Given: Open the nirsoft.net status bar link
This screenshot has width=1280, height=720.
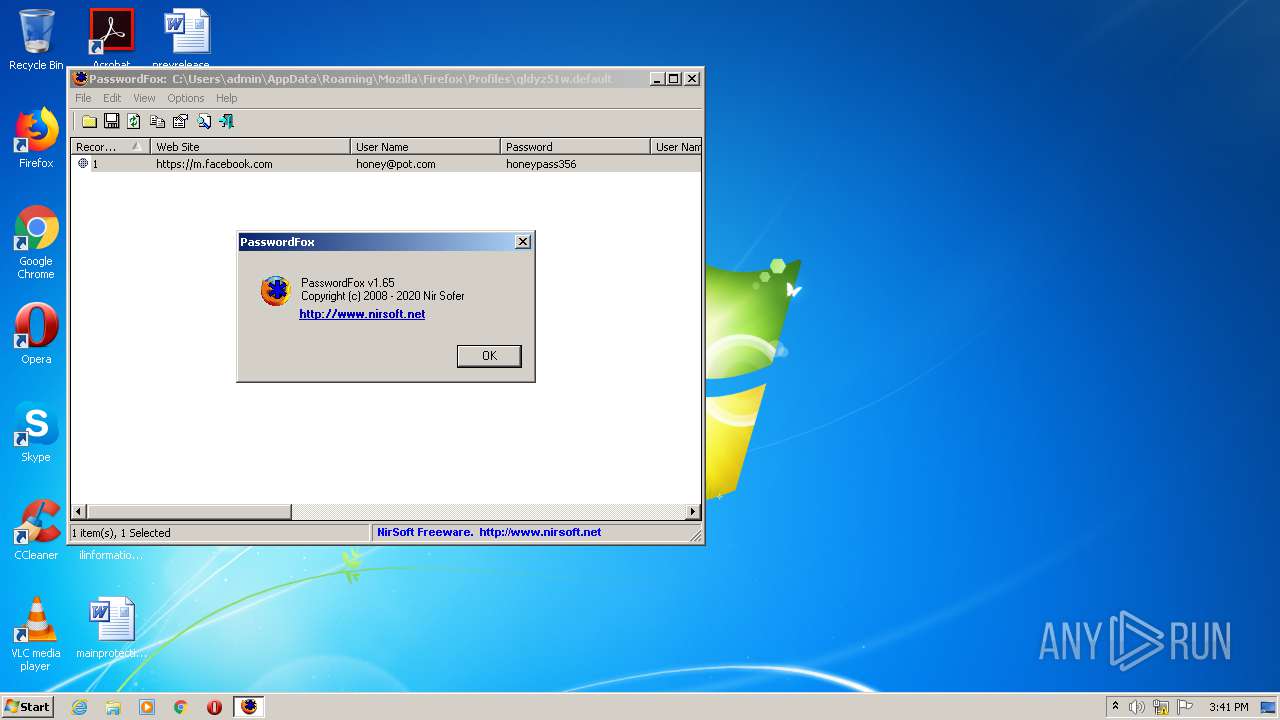Looking at the screenshot, I should [540, 533].
